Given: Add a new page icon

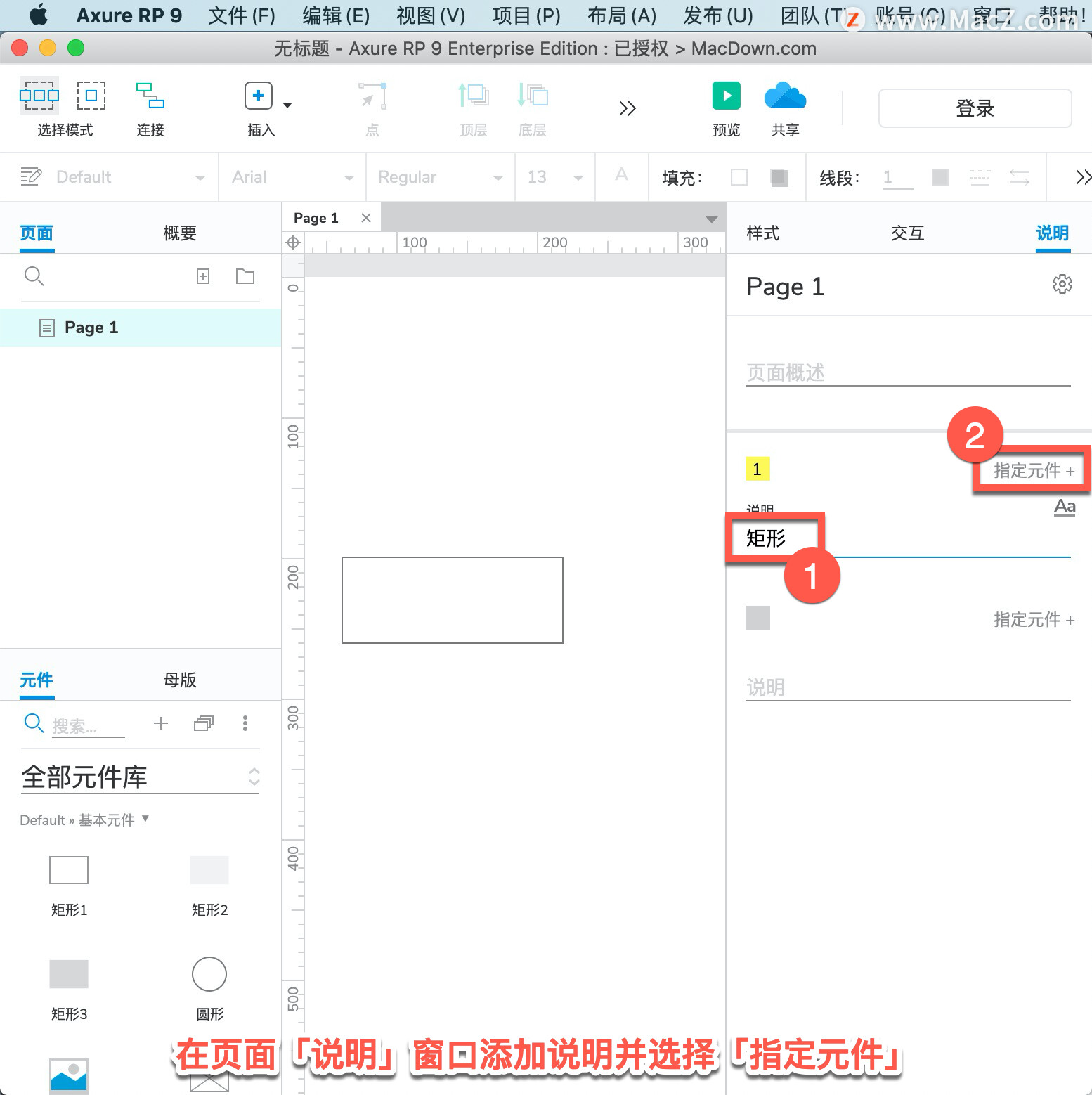Looking at the screenshot, I should pos(203,276).
